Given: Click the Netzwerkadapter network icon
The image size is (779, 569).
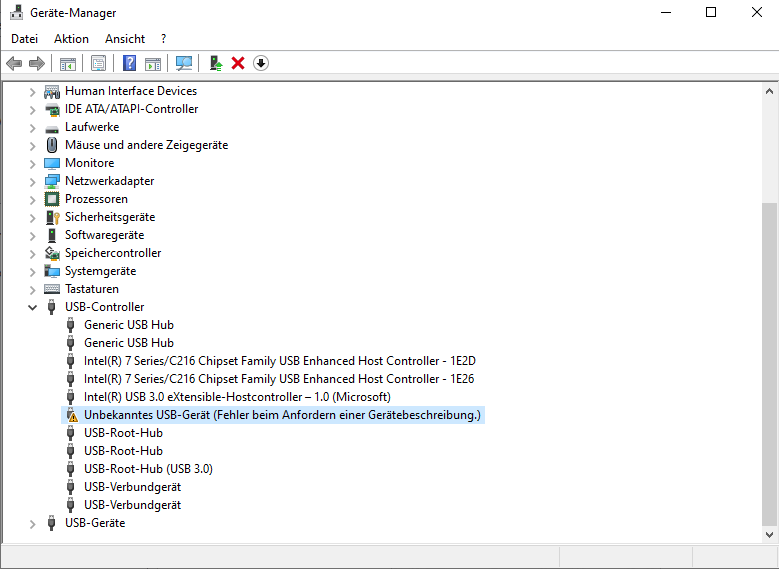Looking at the screenshot, I should click(52, 181).
